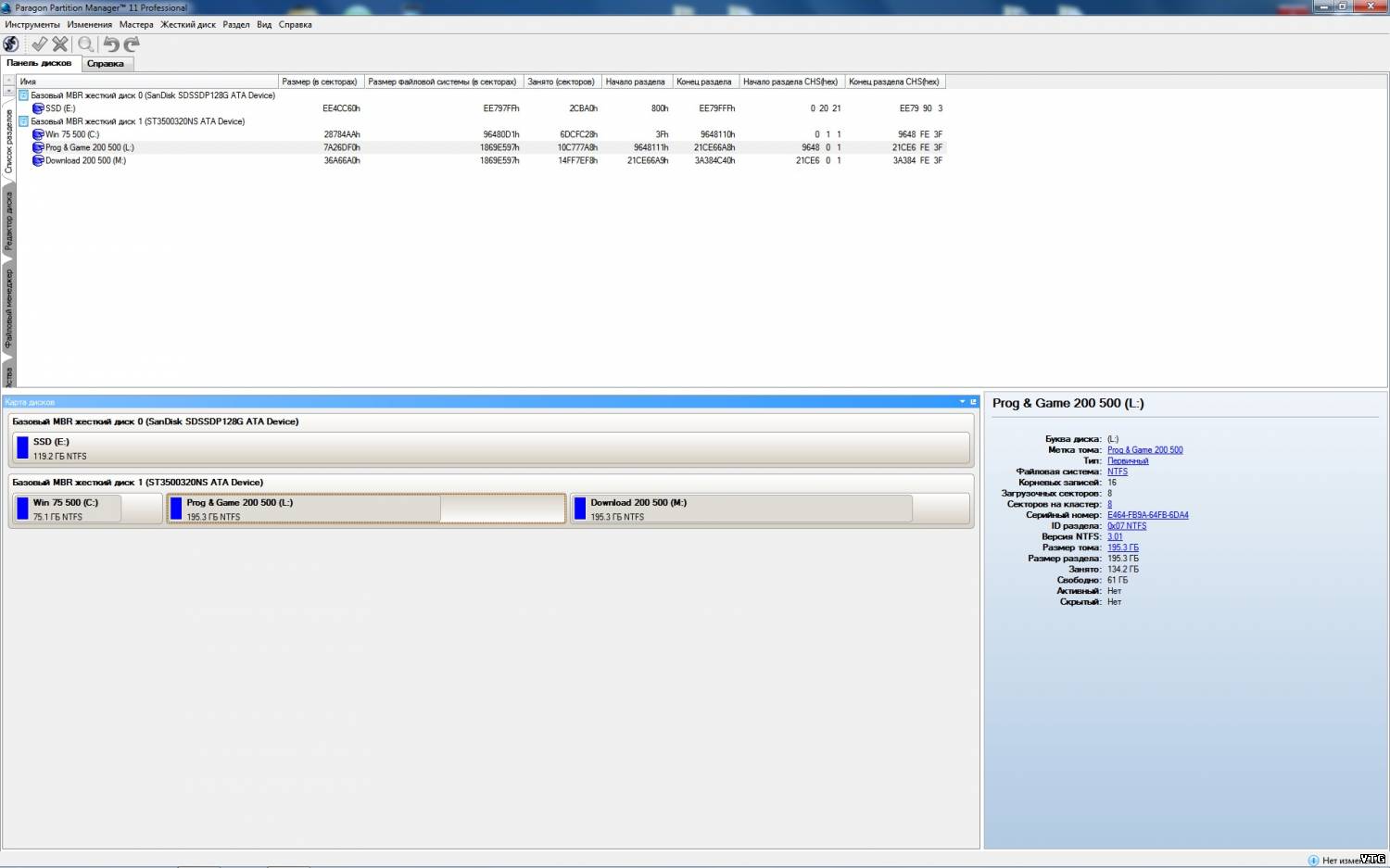The width and height of the screenshot is (1390, 868).
Task: Click the size value 28784AAh
Action: [x=342, y=134]
